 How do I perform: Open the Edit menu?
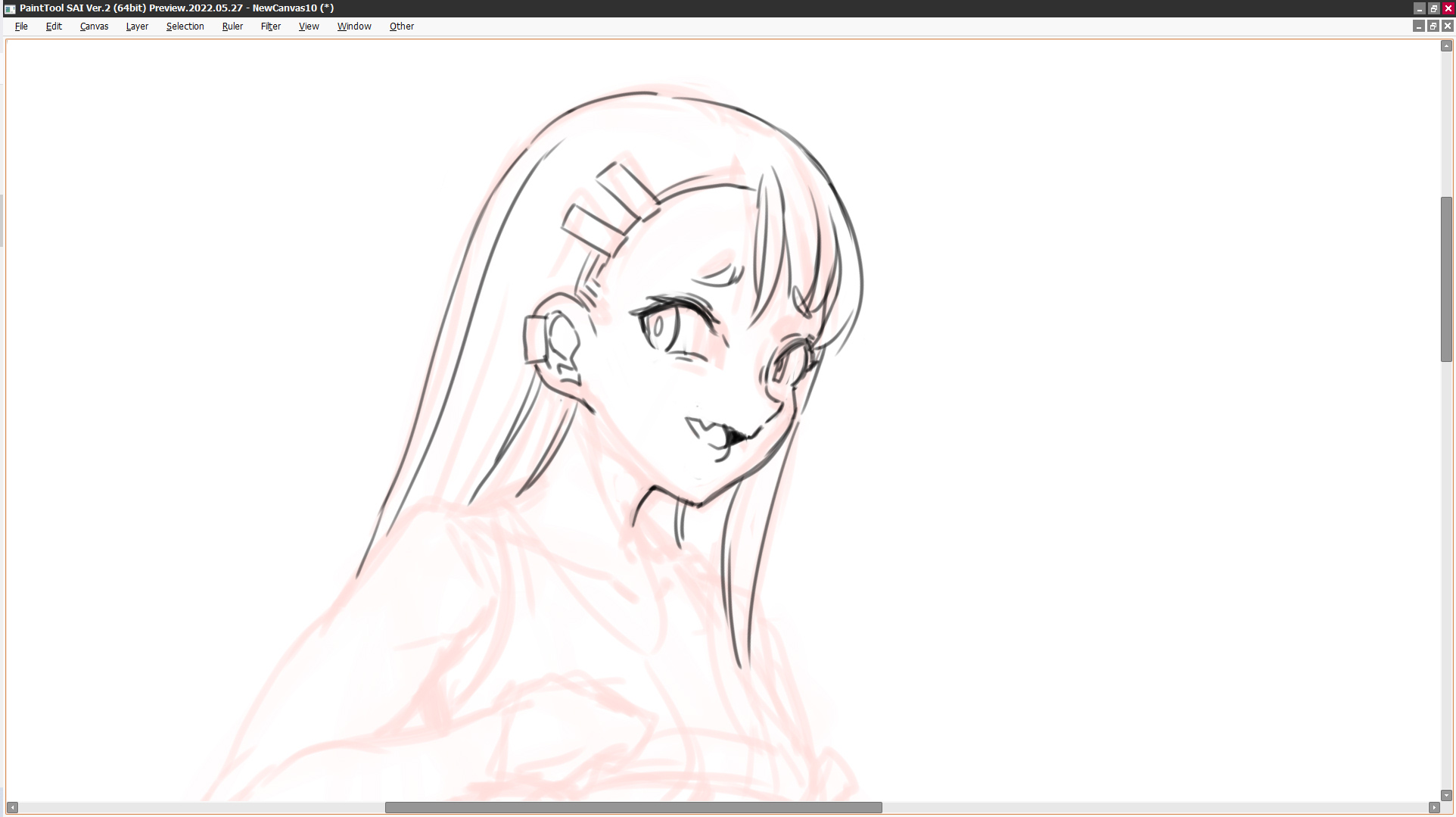(54, 27)
